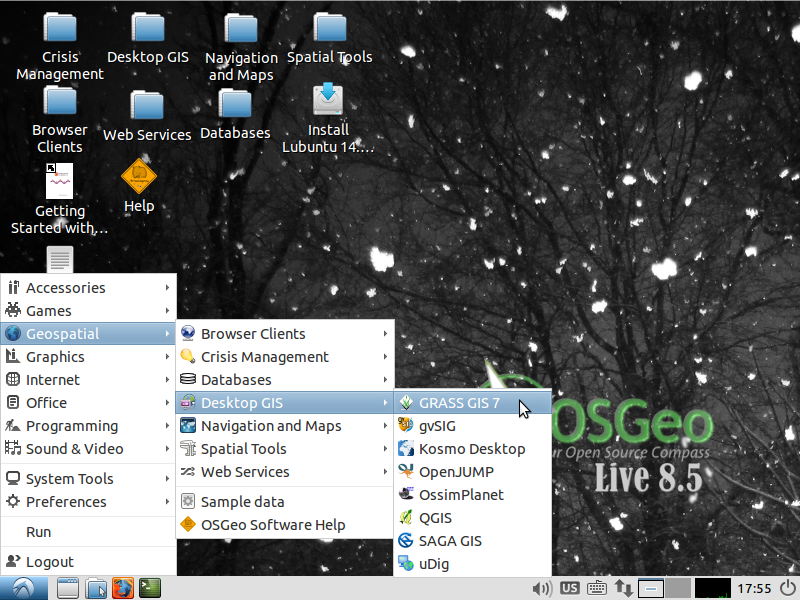This screenshot has height=600, width=800.
Task: Launch Firefox from the taskbar
Action: click(123, 588)
